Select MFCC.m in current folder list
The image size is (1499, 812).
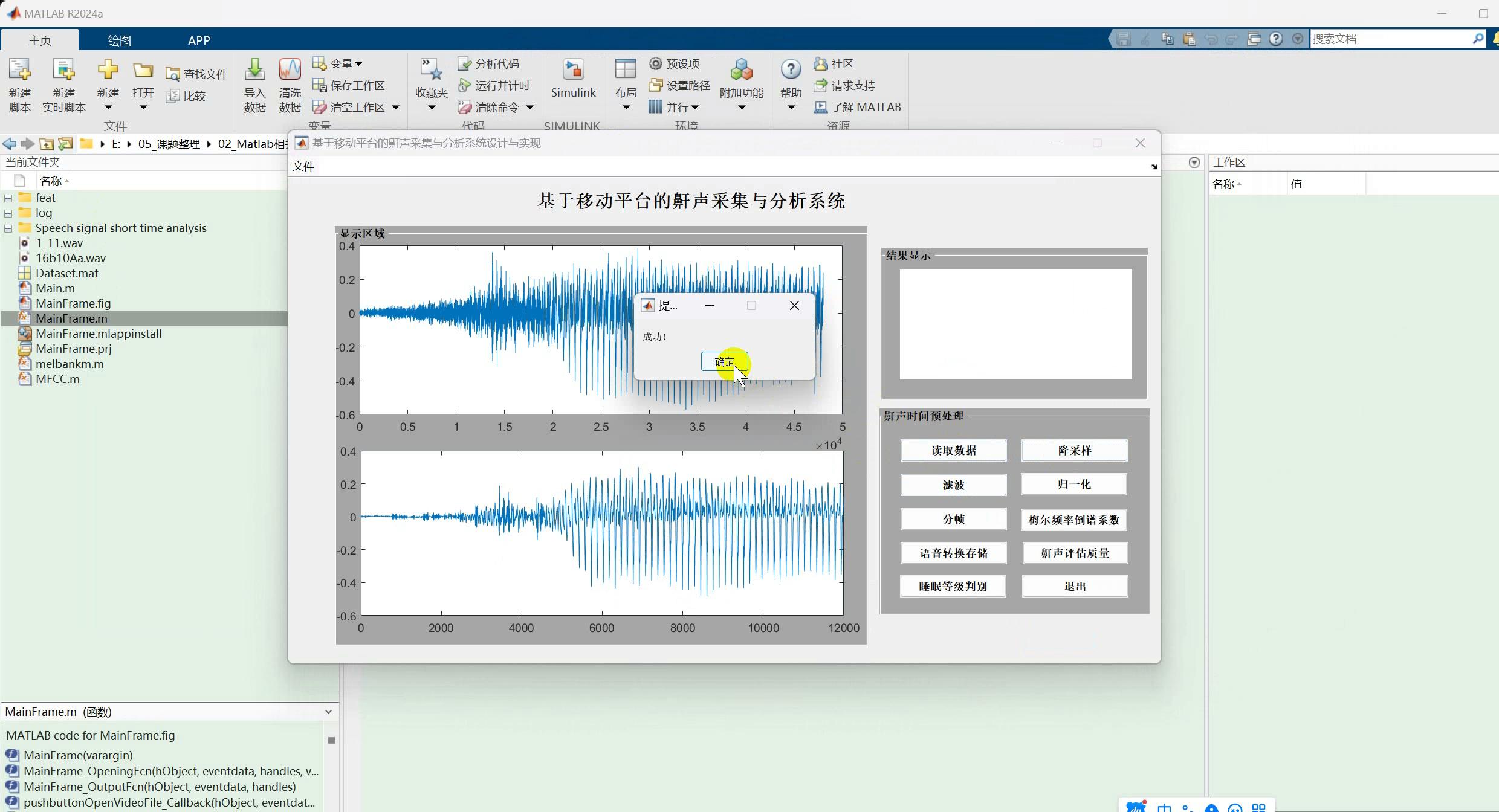coord(57,379)
